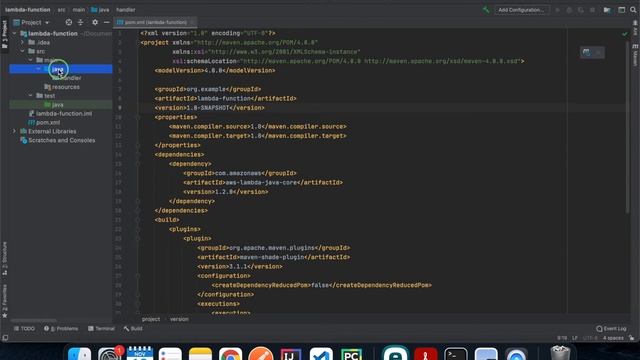The width and height of the screenshot is (640, 360).
Task: Click the java breadcrumb in navigation bar
Action: pos(100,10)
